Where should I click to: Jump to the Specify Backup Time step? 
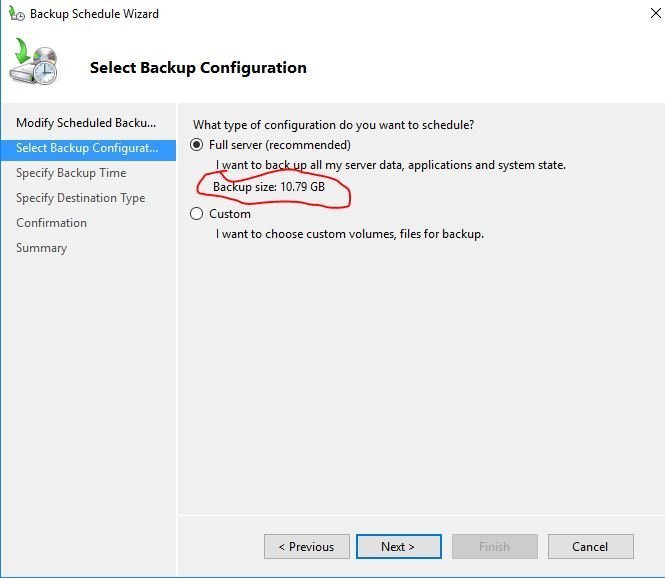pyautogui.click(x=71, y=173)
